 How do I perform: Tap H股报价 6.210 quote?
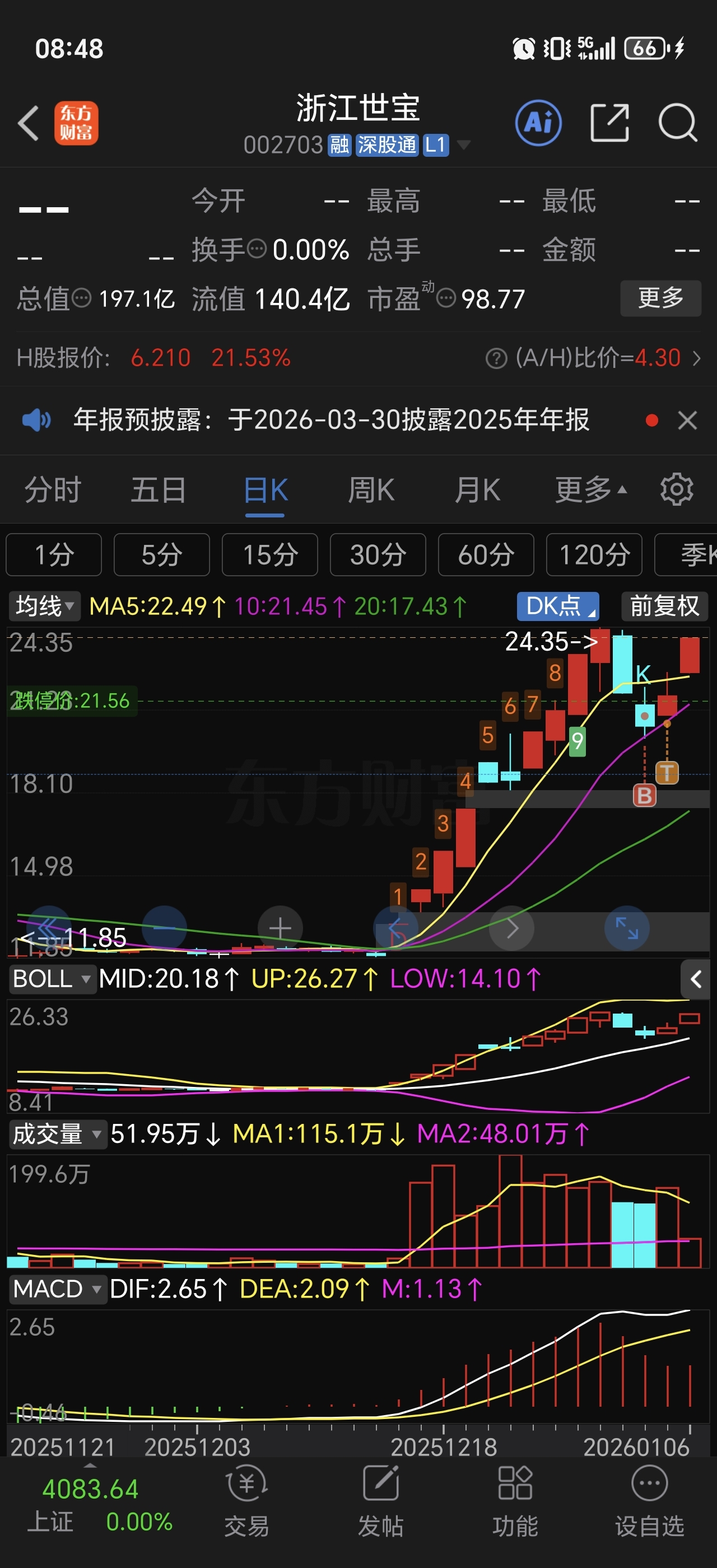click(161, 358)
